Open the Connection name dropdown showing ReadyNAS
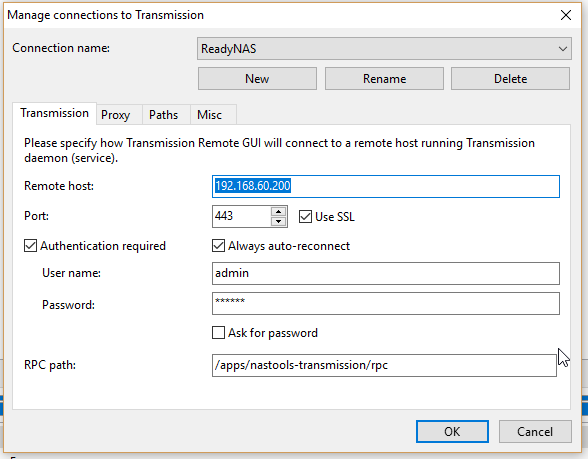This screenshot has height=459, width=588. 384,48
